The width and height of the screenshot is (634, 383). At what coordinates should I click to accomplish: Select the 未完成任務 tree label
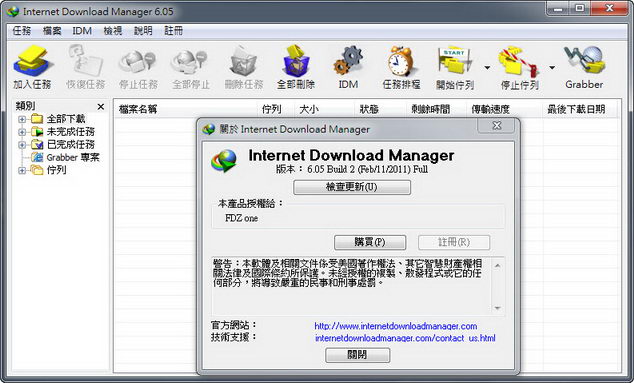click(x=71, y=131)
